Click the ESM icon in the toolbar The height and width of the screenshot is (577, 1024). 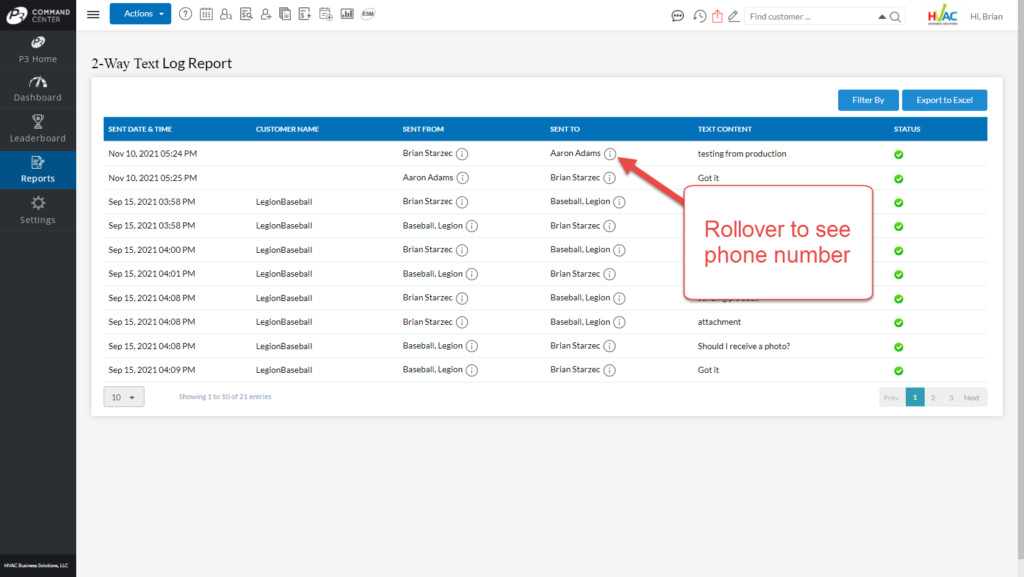click(x=367, y=14)
